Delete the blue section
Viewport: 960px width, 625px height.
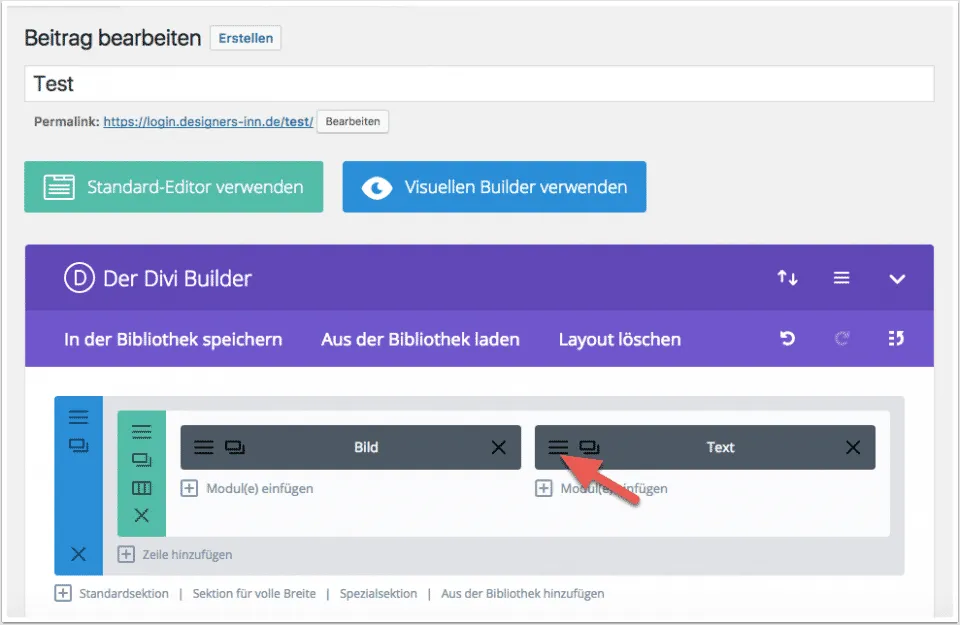79,554
